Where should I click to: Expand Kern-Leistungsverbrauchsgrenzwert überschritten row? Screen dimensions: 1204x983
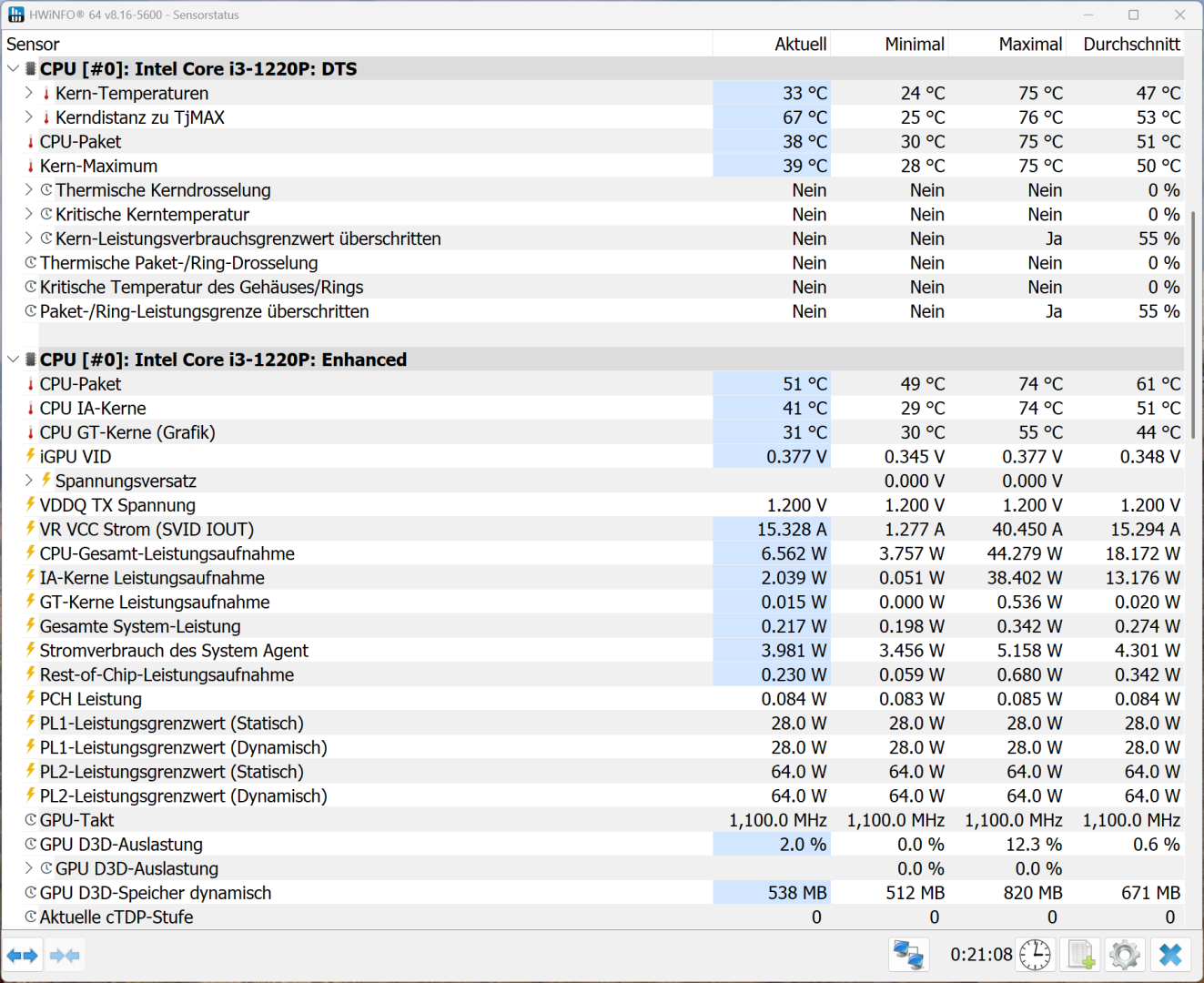[29, 238]
